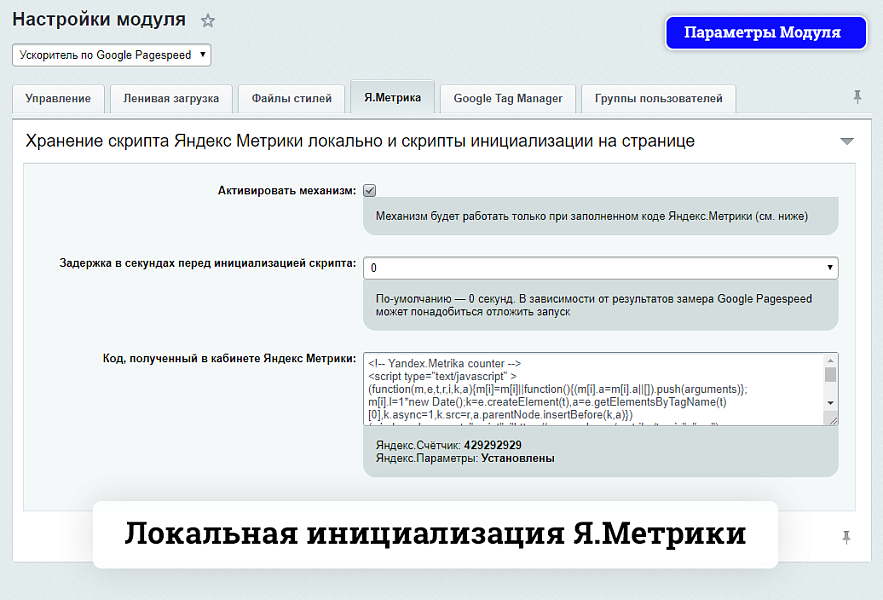The width and height of the screenshot is (883, 600).
Task: Switch to the Google Tag Manager tab
Action: [508, 99]
